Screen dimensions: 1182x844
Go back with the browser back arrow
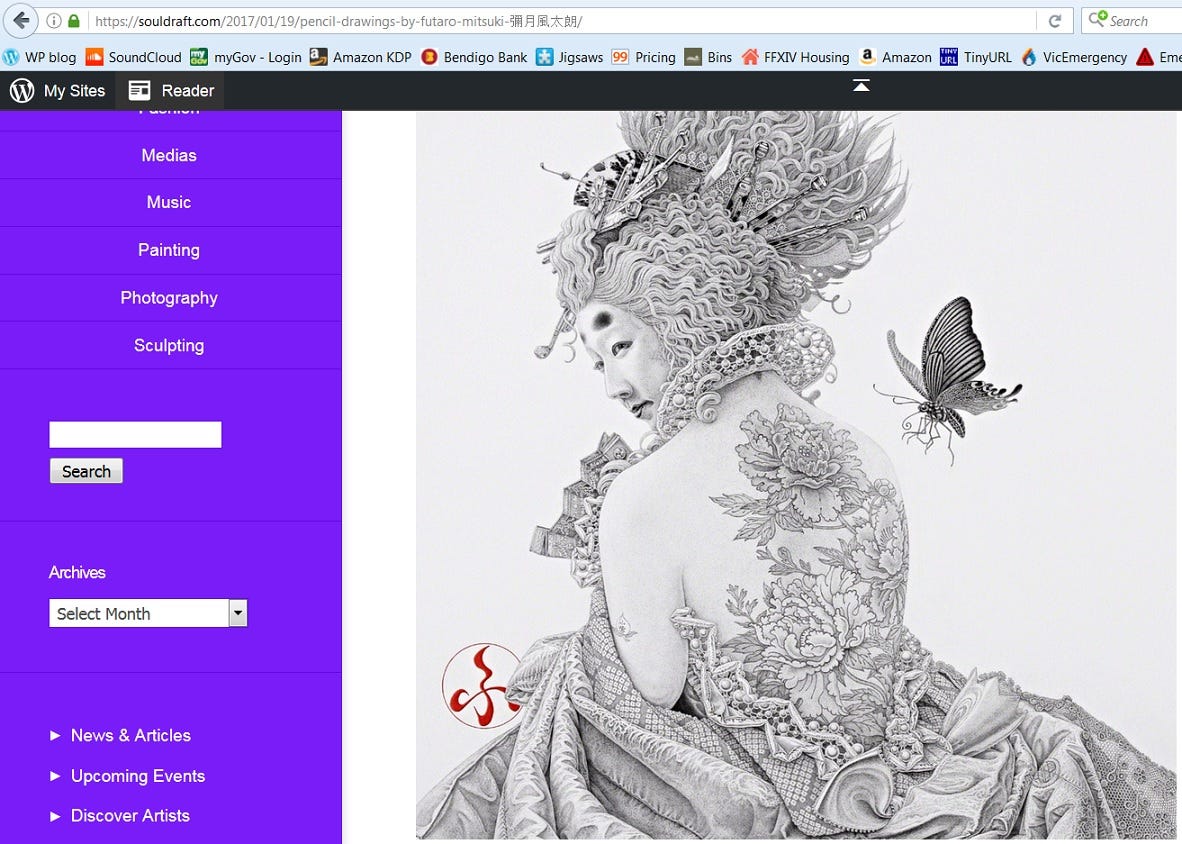(20, 20)
